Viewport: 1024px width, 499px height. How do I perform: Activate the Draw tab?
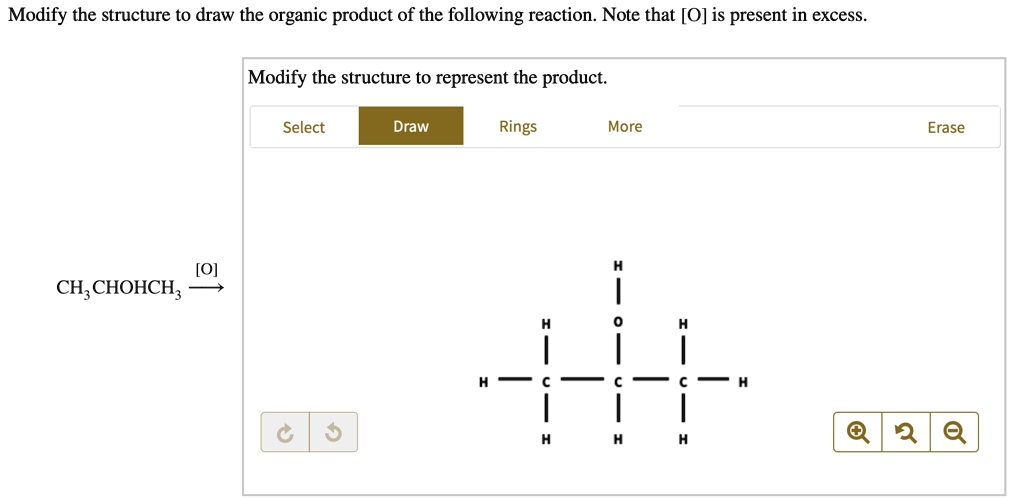point(411,126)
